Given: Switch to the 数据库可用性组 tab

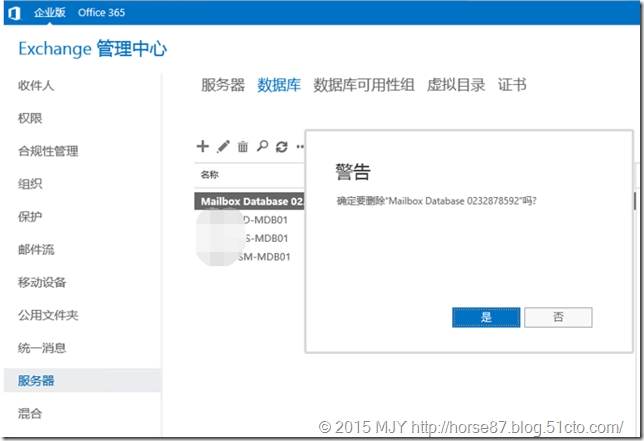Looking at the screenshot, I should tap(364, 85).
